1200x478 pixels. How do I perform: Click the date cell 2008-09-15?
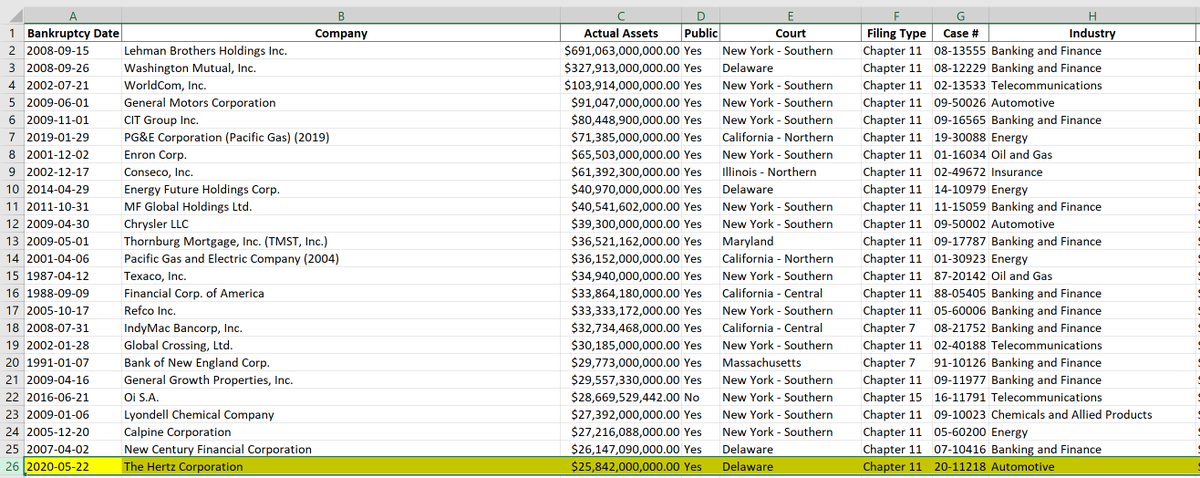click(72, 50)
